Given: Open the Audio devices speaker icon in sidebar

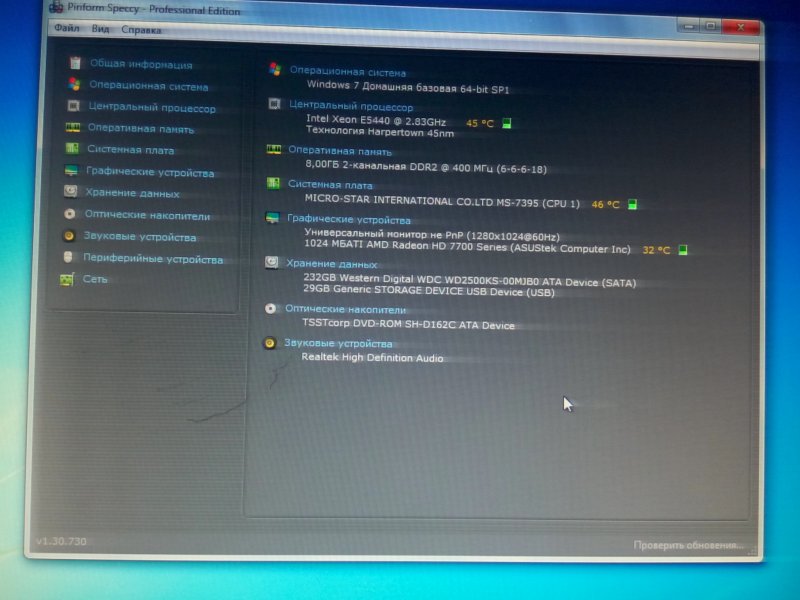Looking at the screenshot, I should point(69,236).
